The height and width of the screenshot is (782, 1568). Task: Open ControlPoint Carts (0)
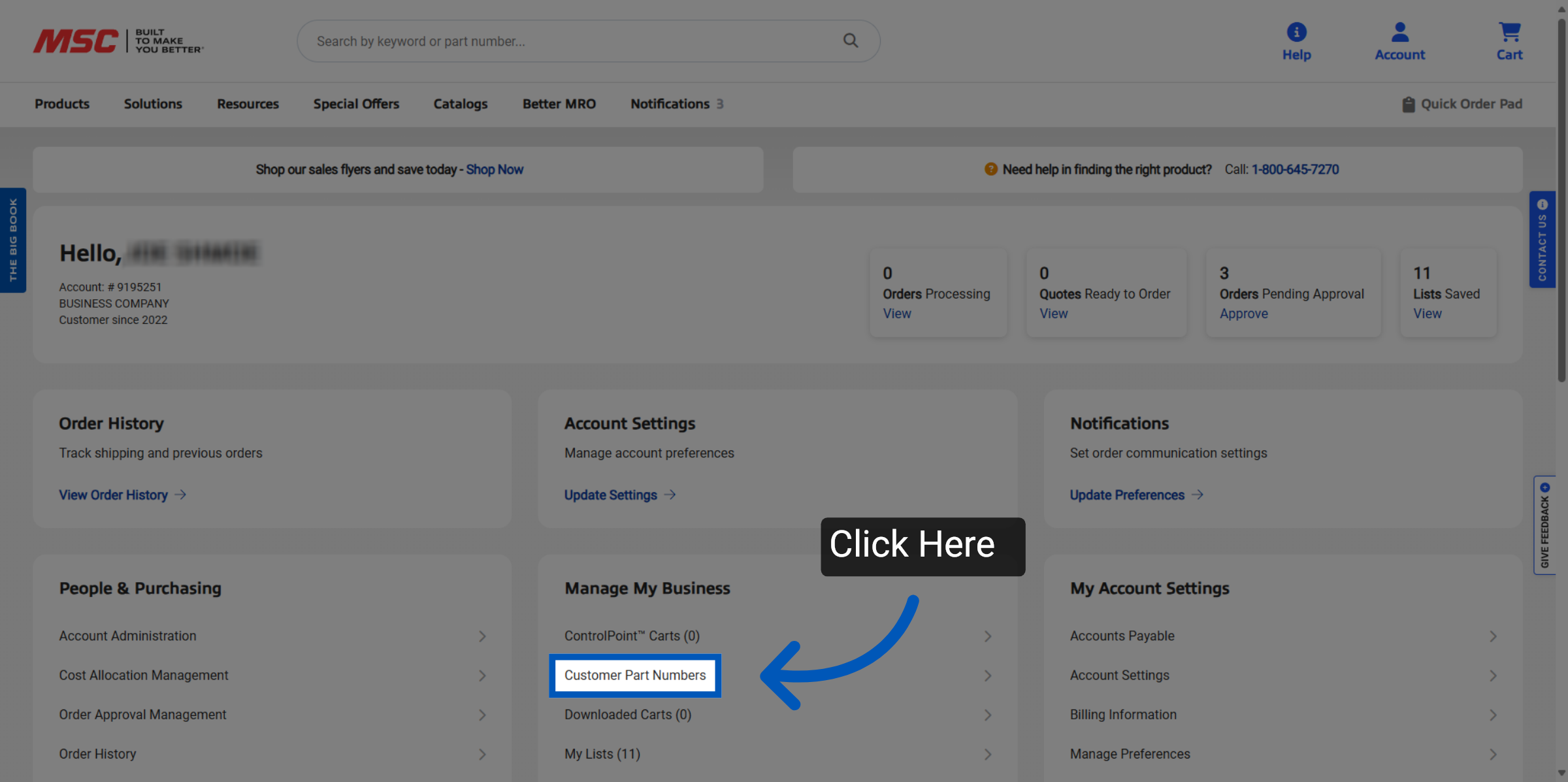pyautogui.click(x=632, y=636)
